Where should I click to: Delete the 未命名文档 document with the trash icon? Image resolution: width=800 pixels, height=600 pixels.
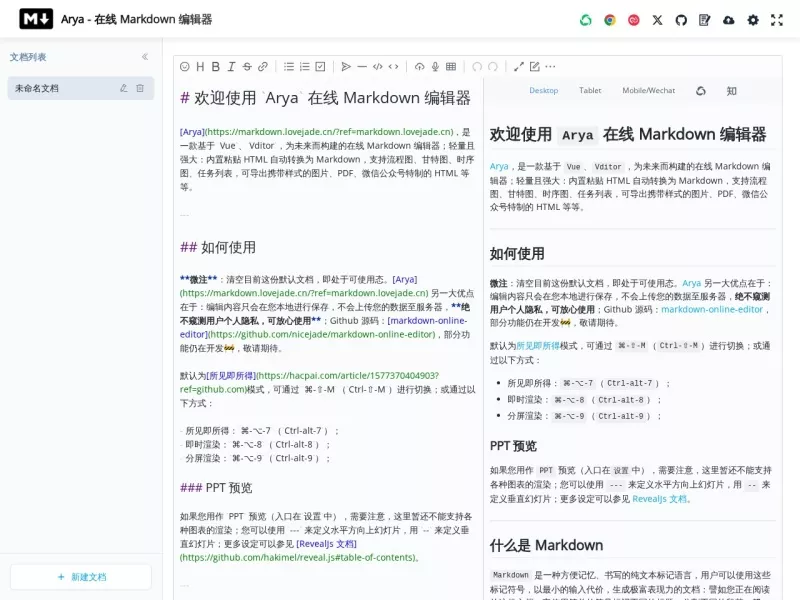point(140,88)
